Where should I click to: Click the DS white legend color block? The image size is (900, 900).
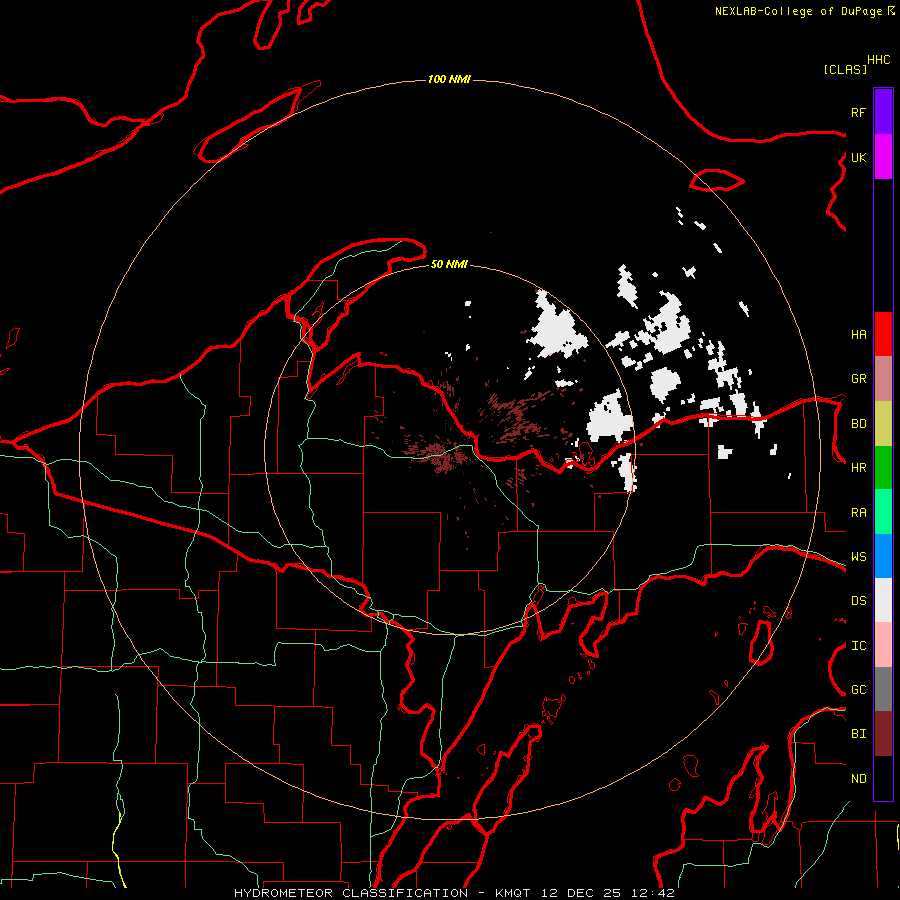pyautogui.click(x=883, y=600)
